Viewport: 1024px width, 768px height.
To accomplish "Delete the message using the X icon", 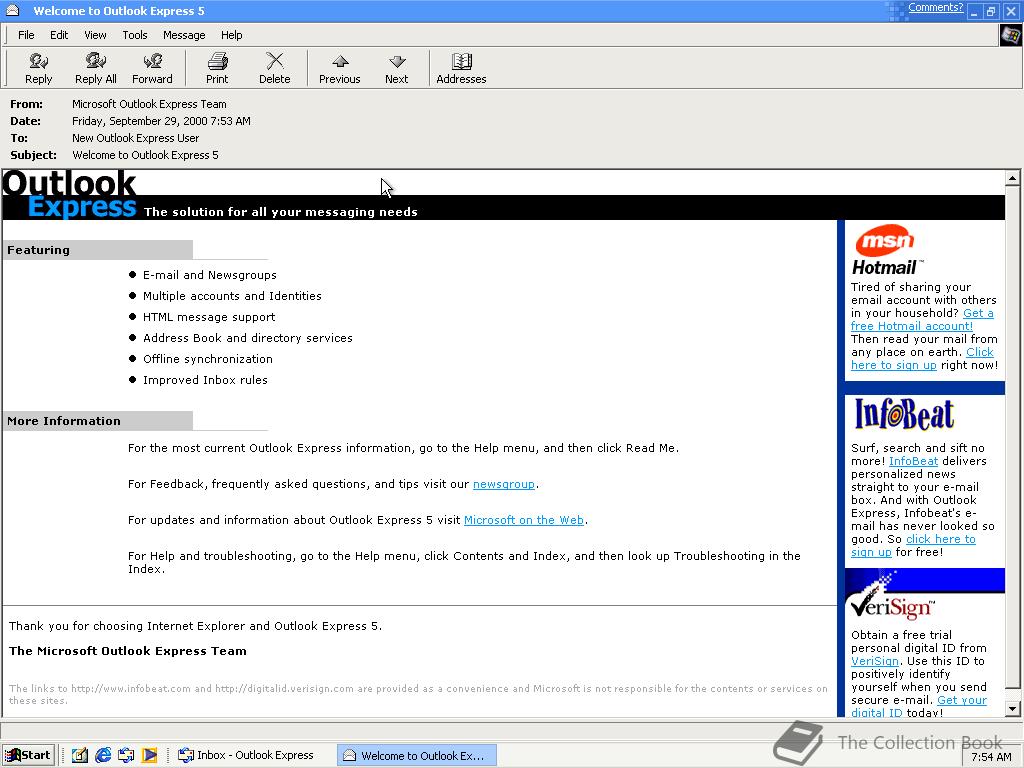I will pos(274,69).
